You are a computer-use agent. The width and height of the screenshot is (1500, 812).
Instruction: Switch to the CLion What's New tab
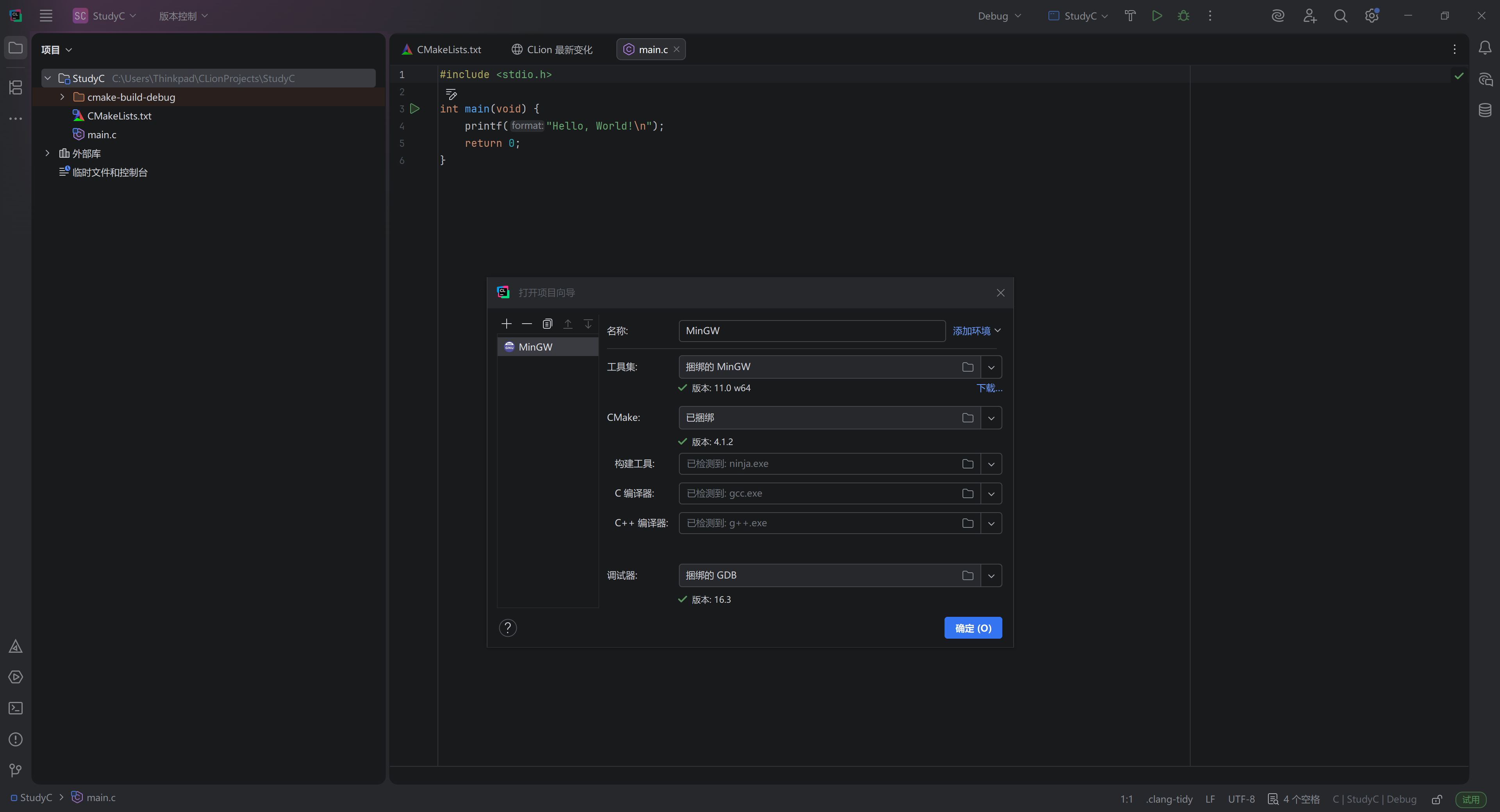[x=552, y=50]
